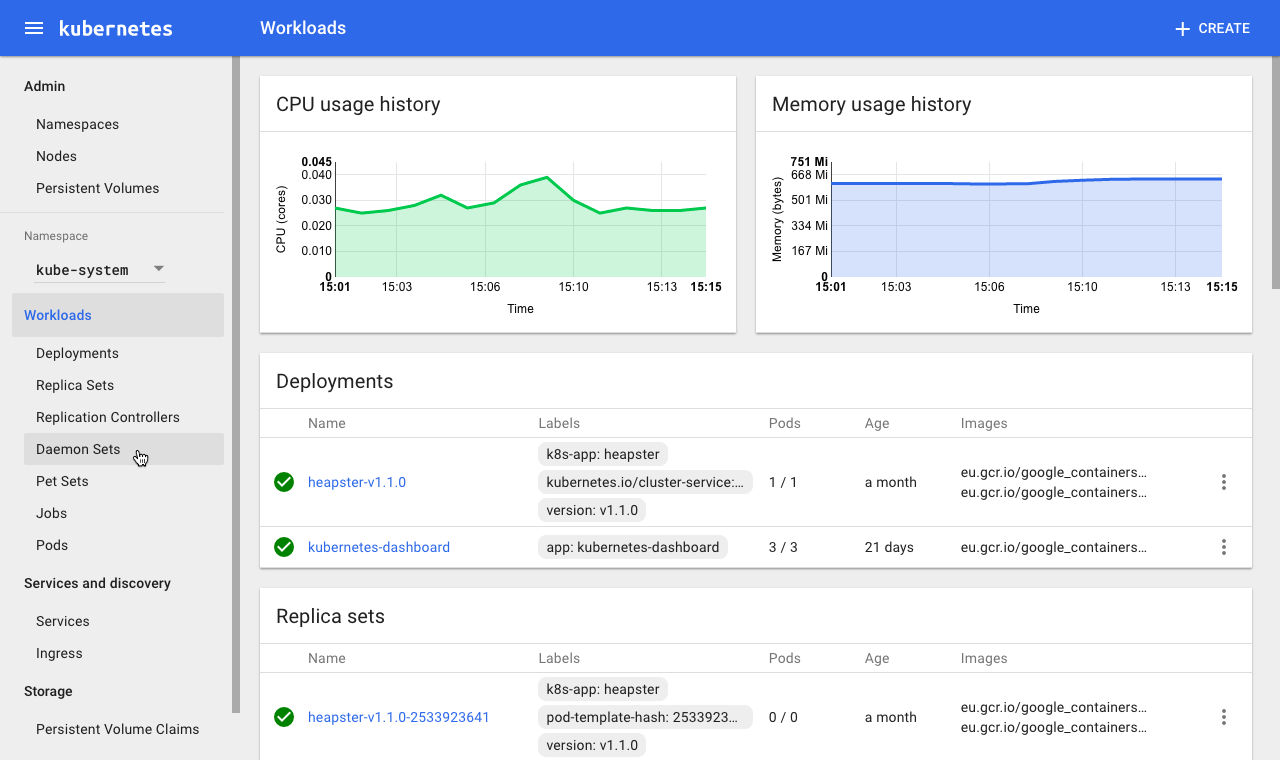Go to Persistent Volume Claims under Storage

tap(117, 729)
